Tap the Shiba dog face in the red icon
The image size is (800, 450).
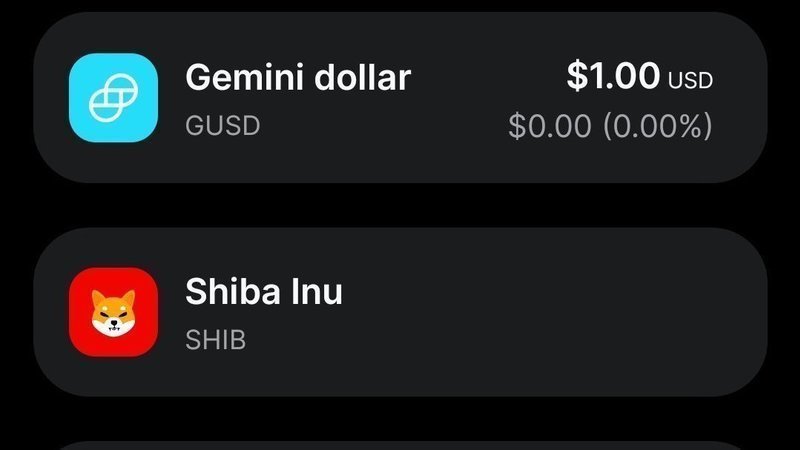coord(113,314)
